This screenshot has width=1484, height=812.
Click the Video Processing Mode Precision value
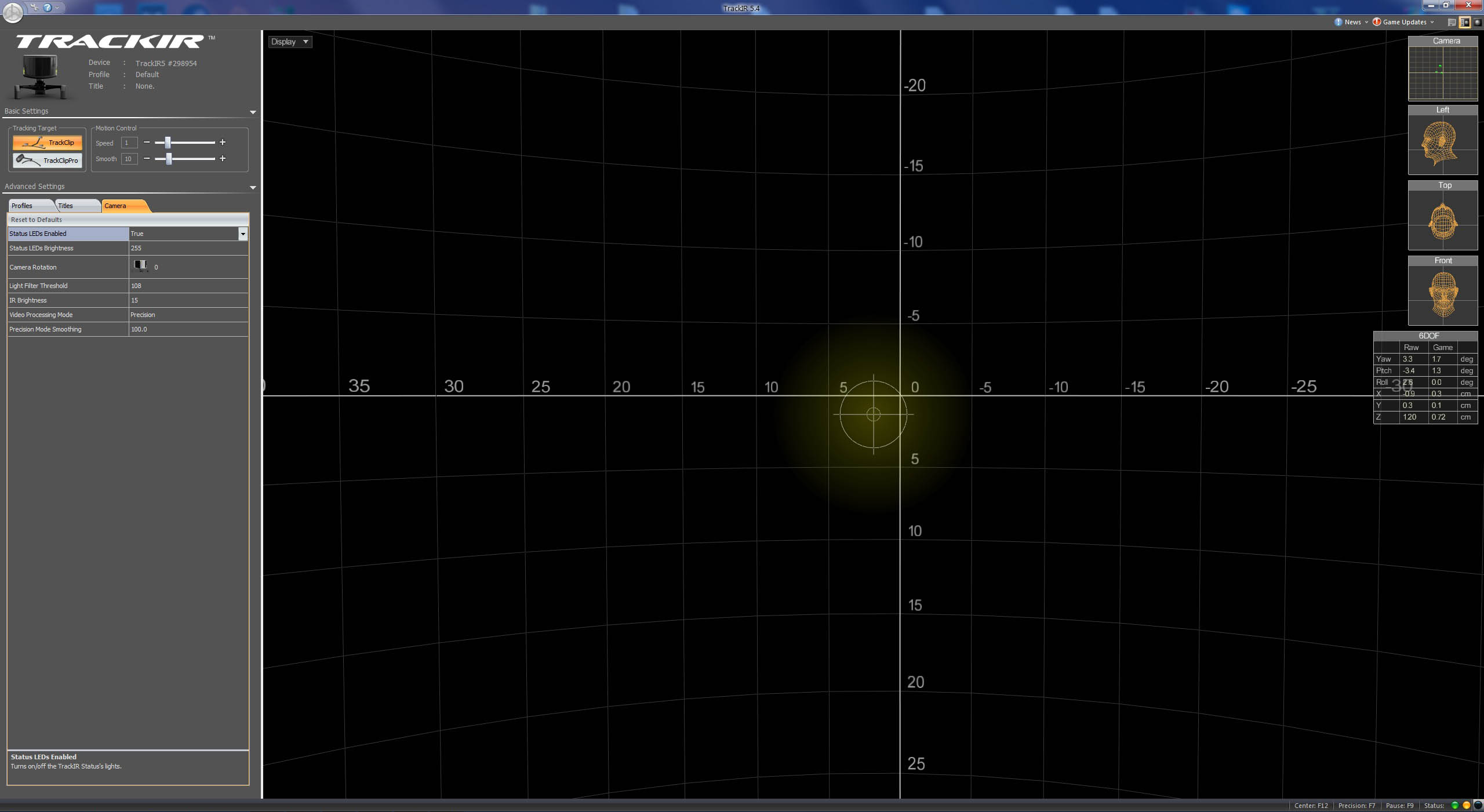pyautogui.click(x=188, y=315)
